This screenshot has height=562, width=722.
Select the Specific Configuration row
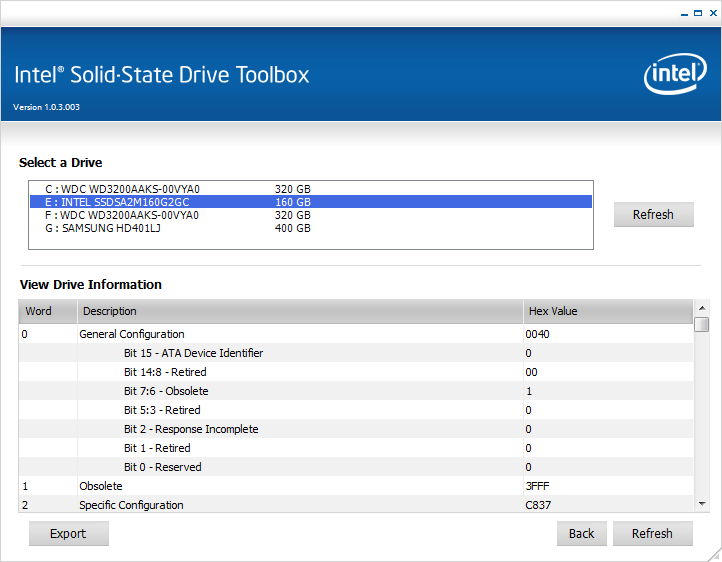[x=356, y=504]
